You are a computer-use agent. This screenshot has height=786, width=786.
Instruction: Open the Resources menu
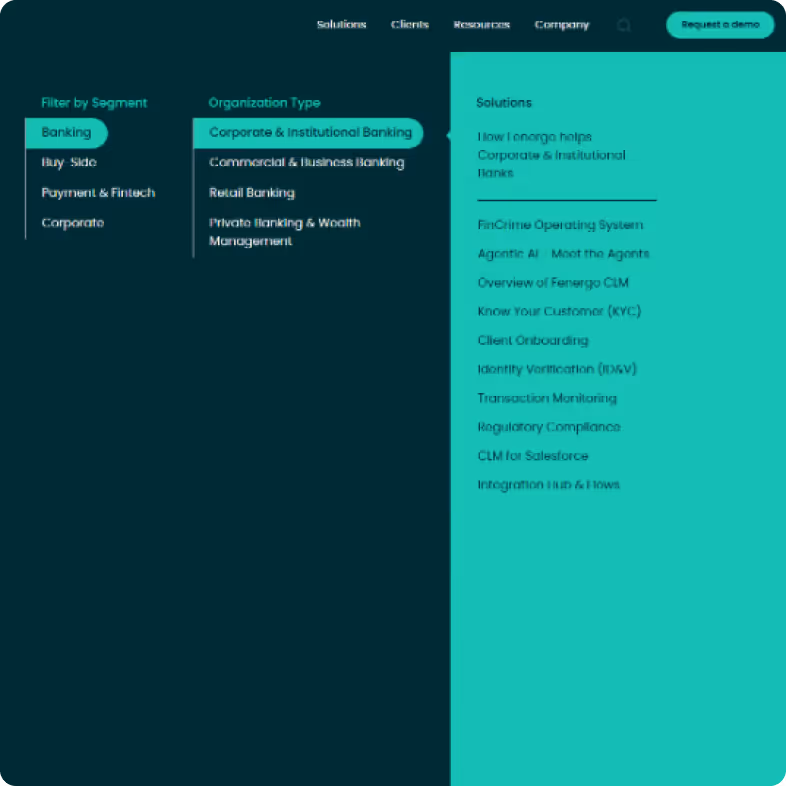[482, 25]
